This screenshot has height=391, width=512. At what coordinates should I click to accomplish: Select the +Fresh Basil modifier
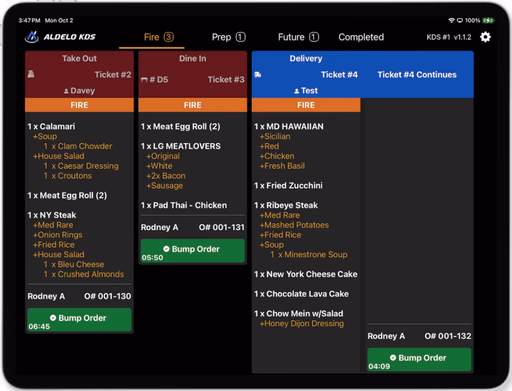282,166
